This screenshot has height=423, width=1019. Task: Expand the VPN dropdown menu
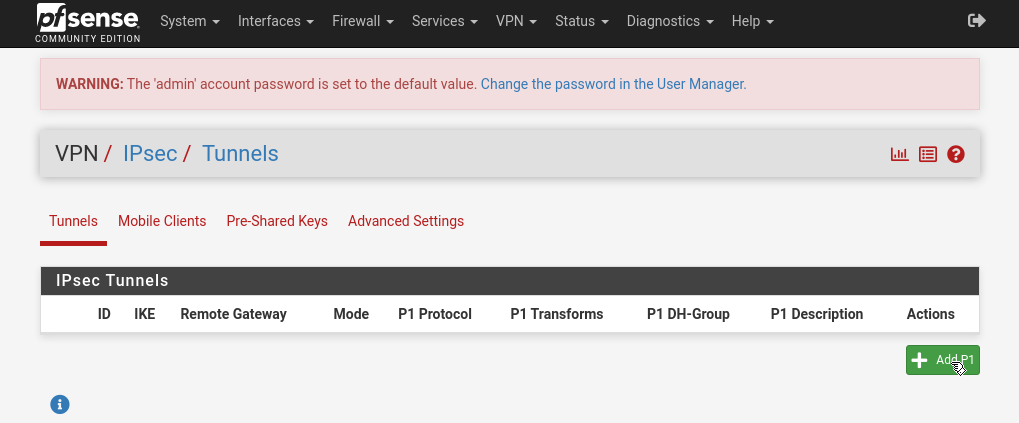click(517, 21)
